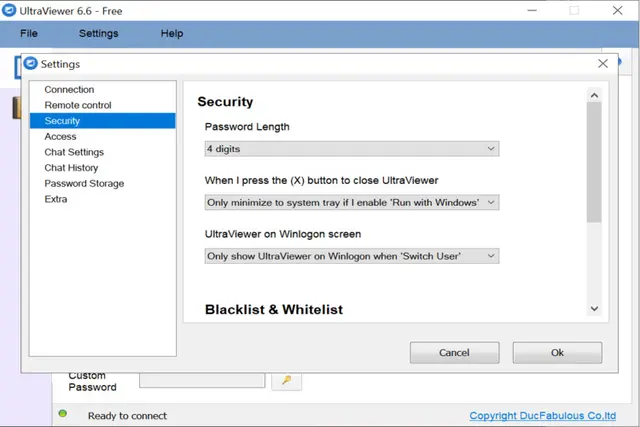This screenshot has width=640, height=427.
Task: Click the scrollbar down arrow
Action: (x=594, y=309)
